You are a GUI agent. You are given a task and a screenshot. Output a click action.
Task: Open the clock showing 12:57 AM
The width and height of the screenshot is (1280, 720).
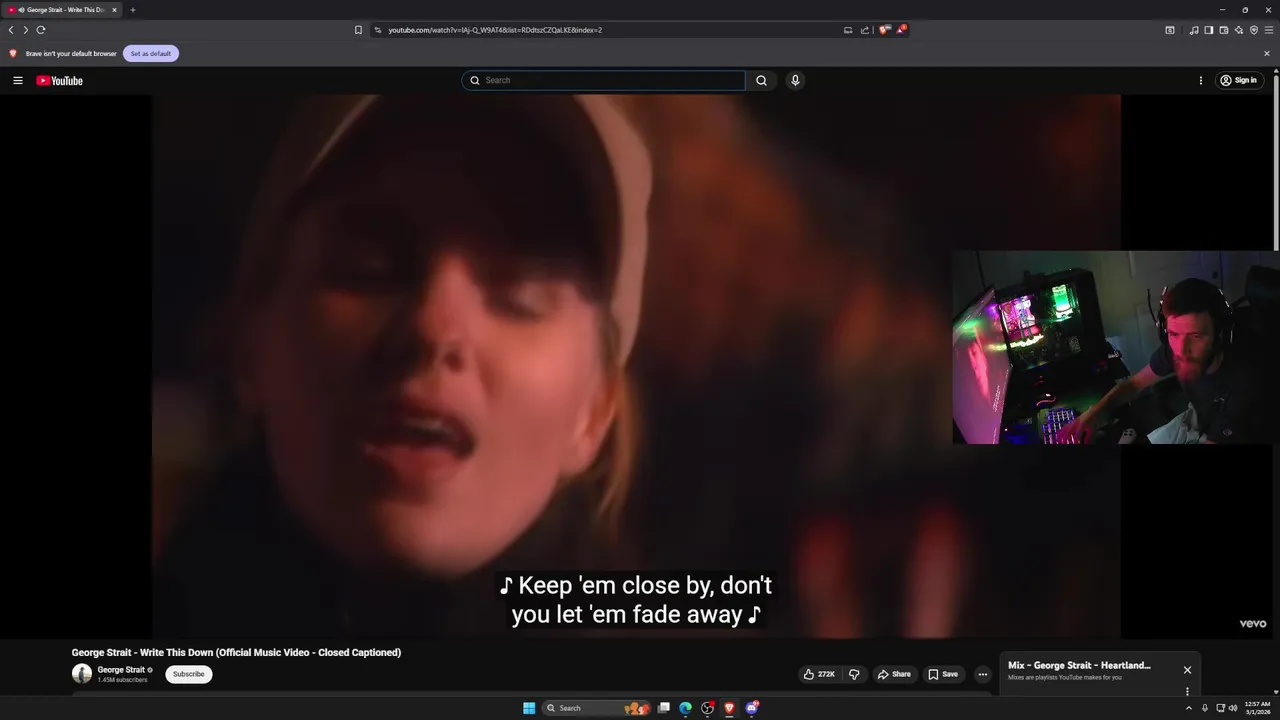[x=1258, y=708]
